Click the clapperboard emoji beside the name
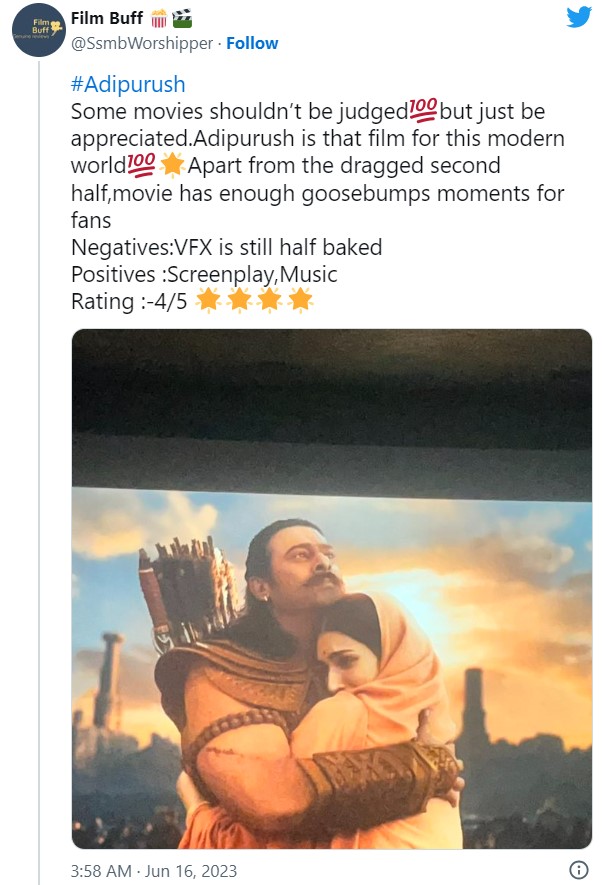This screenshot has width=607, height=885. (182, 18)
